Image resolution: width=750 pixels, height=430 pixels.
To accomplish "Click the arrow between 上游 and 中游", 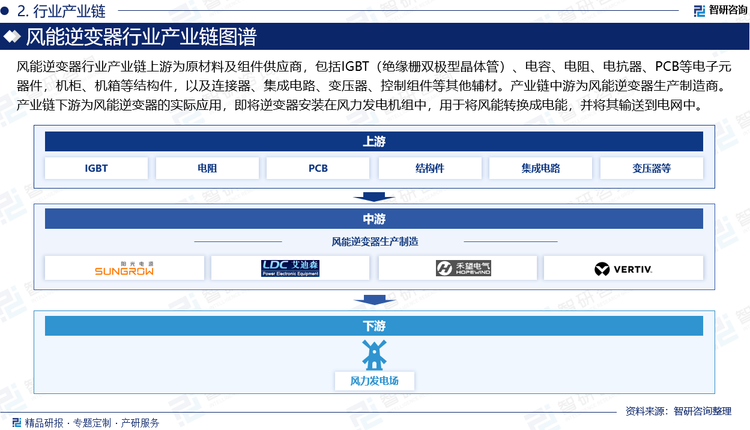I will coord(374,197).
